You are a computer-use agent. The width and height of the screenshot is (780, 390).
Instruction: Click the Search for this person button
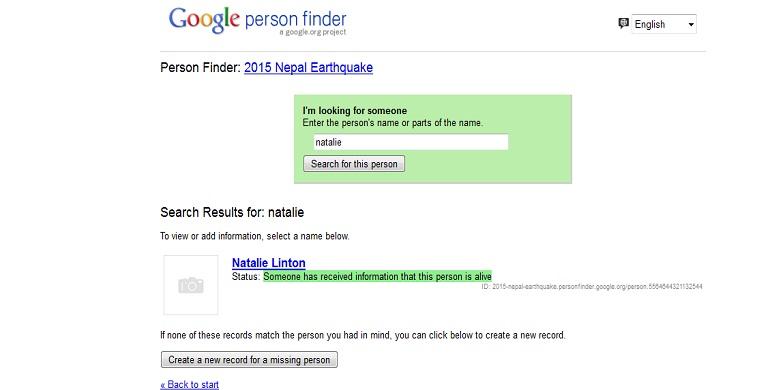[354, 164]
